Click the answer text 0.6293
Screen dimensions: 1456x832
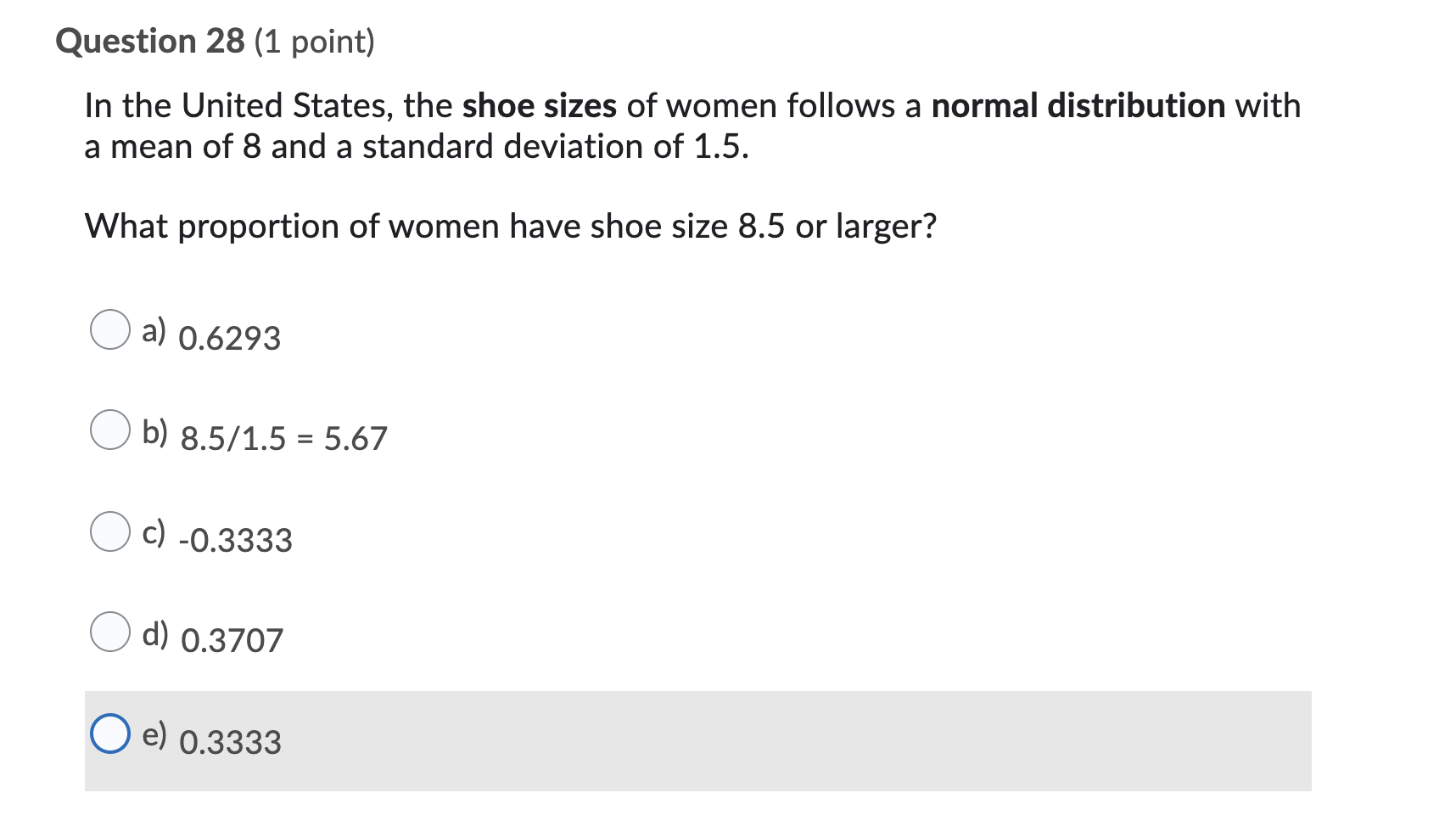[x=230, y=338]
